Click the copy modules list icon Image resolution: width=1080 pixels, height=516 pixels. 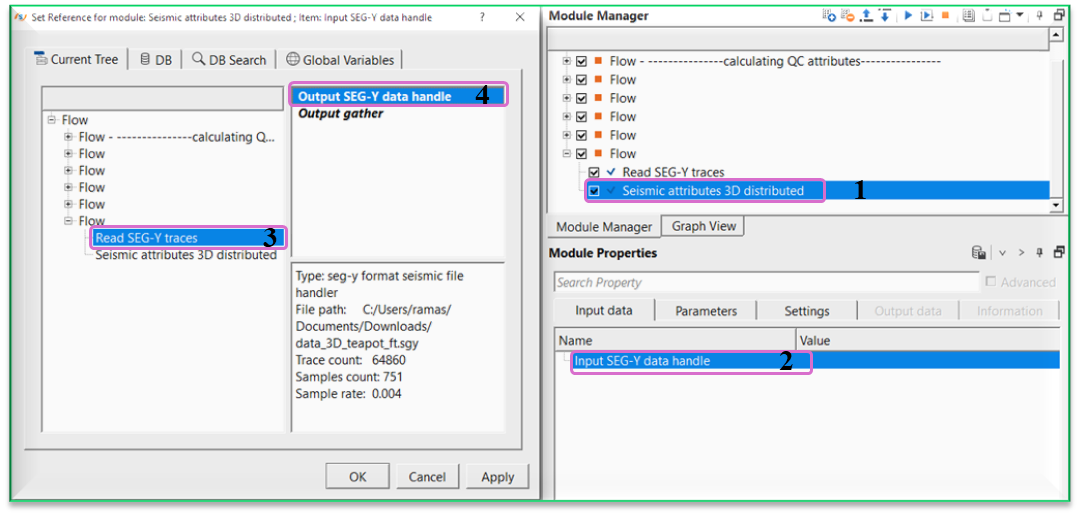click(968, 15)
